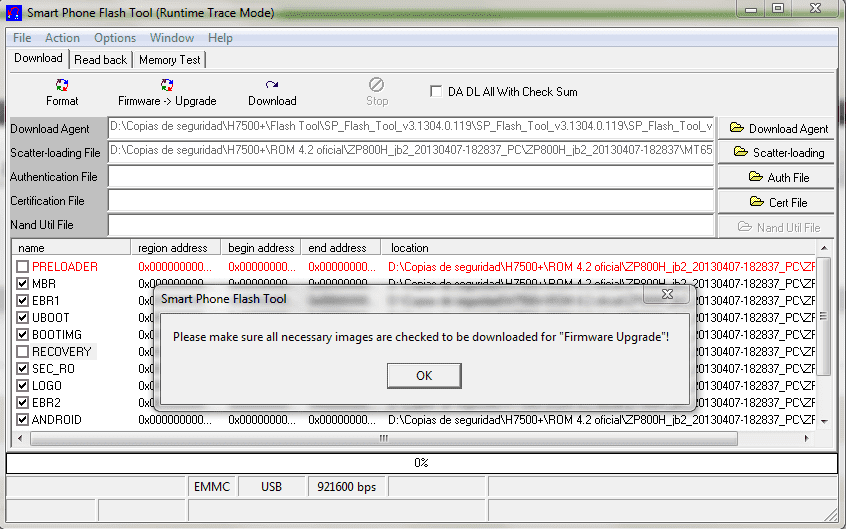Click the vertical scrollbar thumb in list
Screen dimensions: 846x529
[823, 316]
